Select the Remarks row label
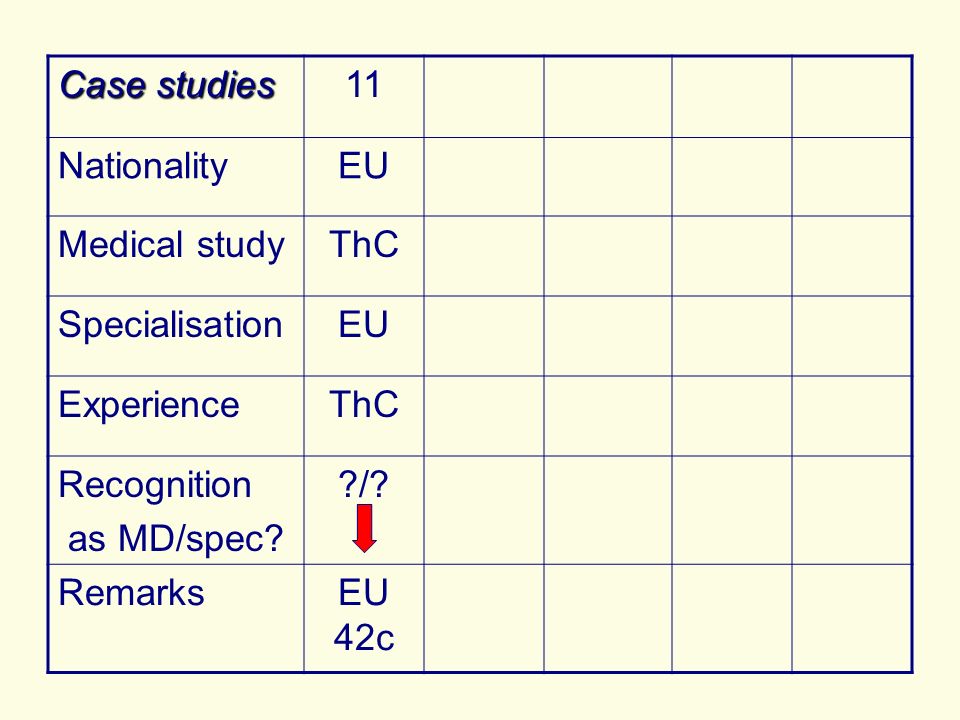 (131, 593)
